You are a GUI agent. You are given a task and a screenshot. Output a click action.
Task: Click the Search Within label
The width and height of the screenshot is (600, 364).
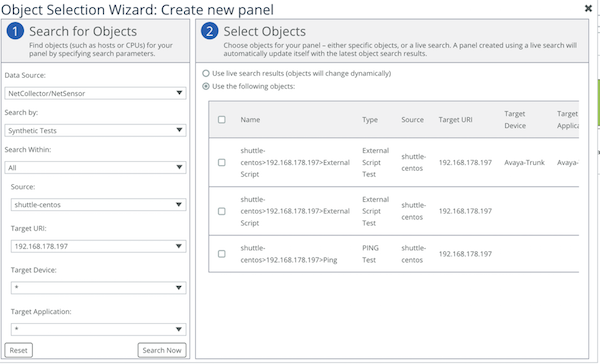click(28, 149)
